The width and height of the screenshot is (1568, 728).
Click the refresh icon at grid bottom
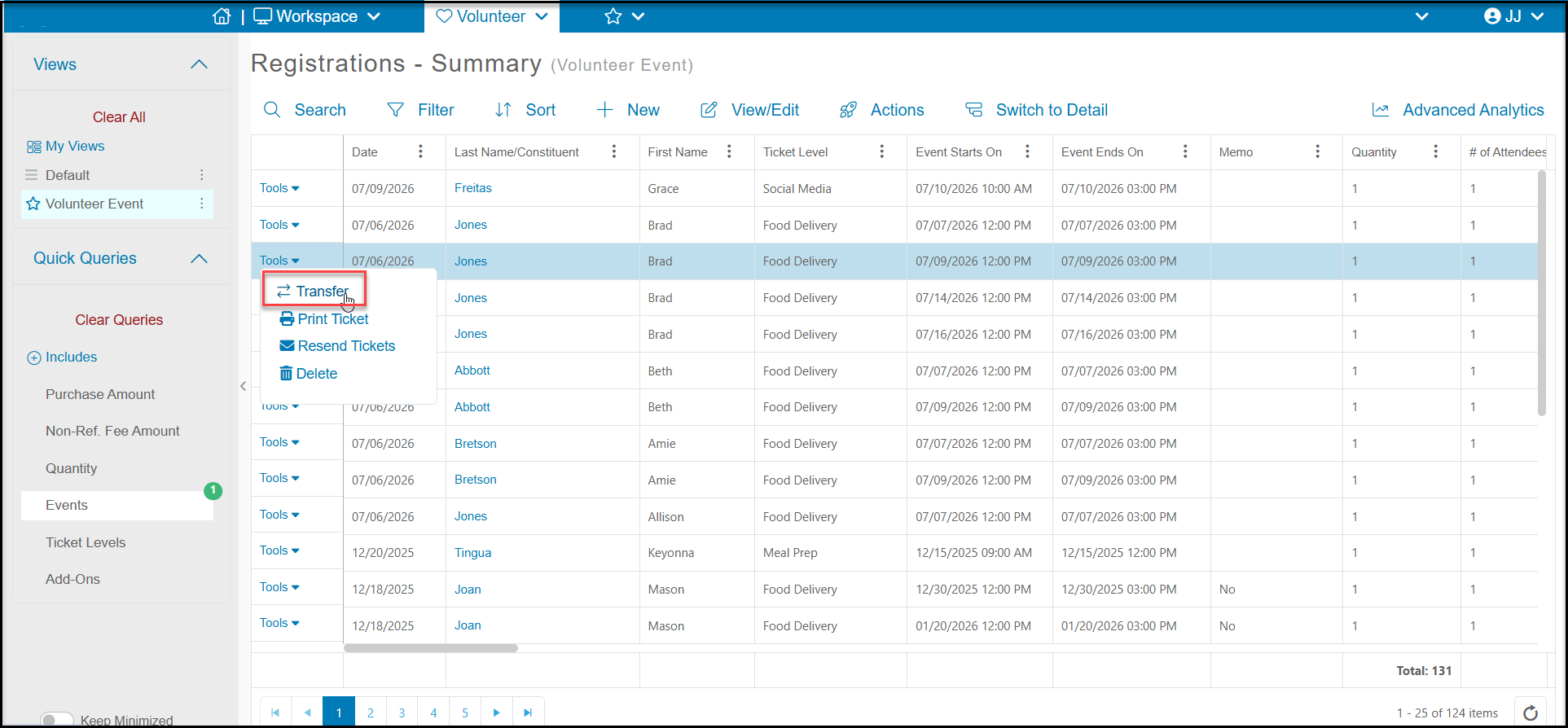point(1531,713)
